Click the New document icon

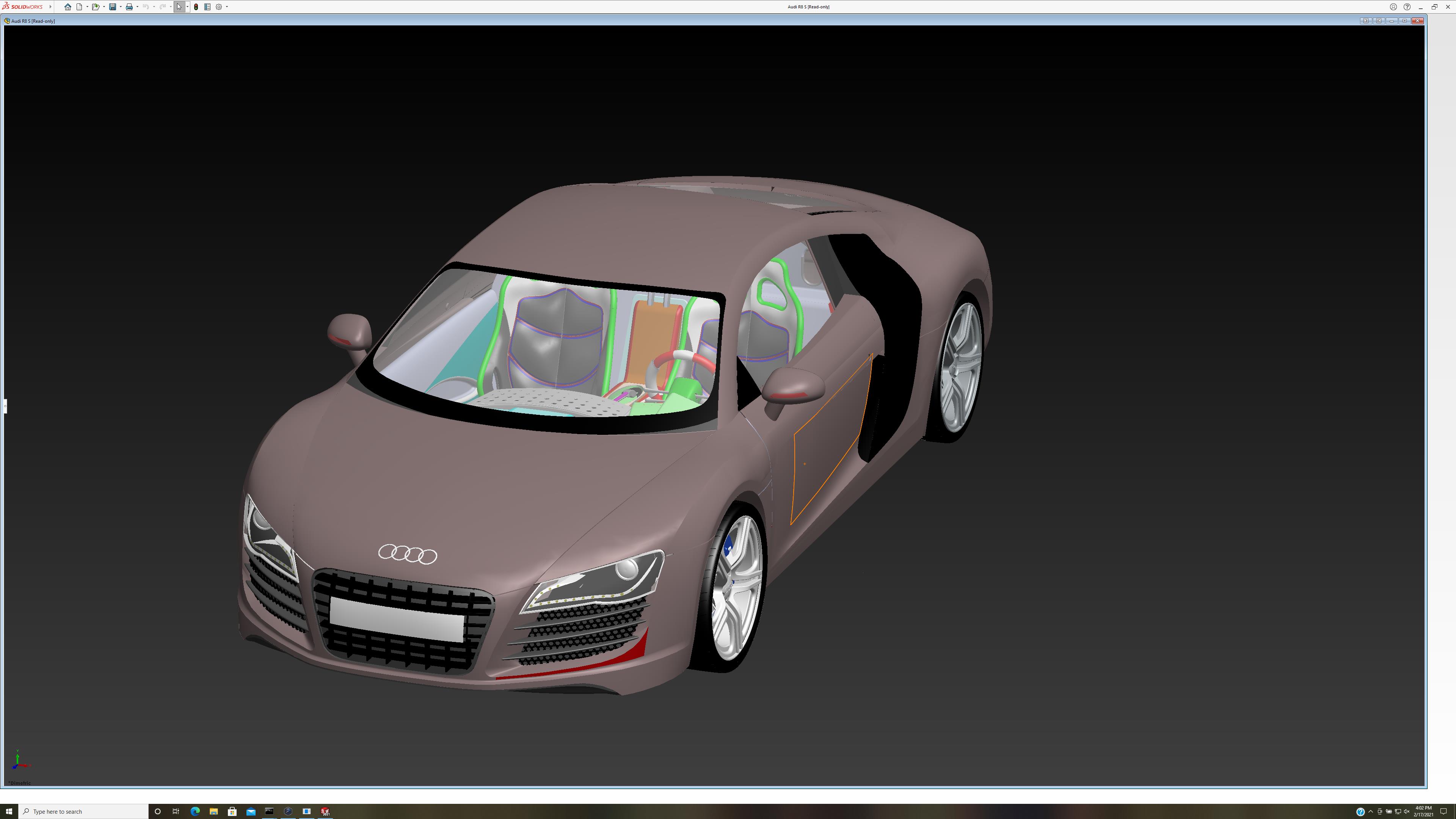tap(80, 7)
